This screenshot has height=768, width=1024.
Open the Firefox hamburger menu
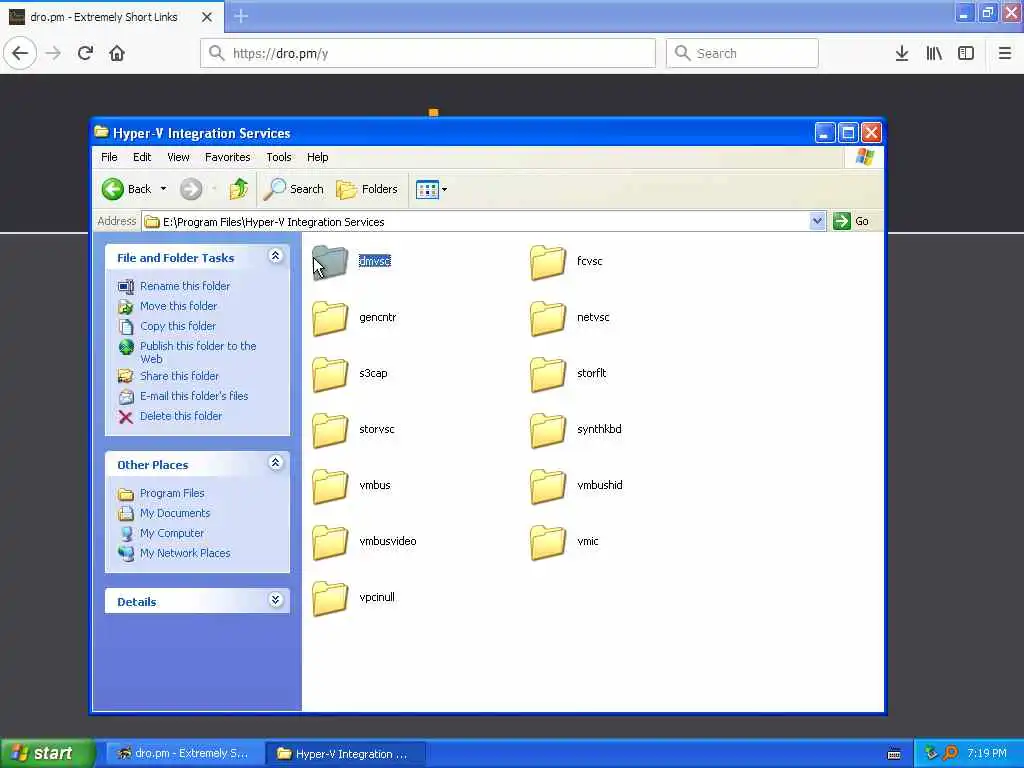click(1004, 54)
